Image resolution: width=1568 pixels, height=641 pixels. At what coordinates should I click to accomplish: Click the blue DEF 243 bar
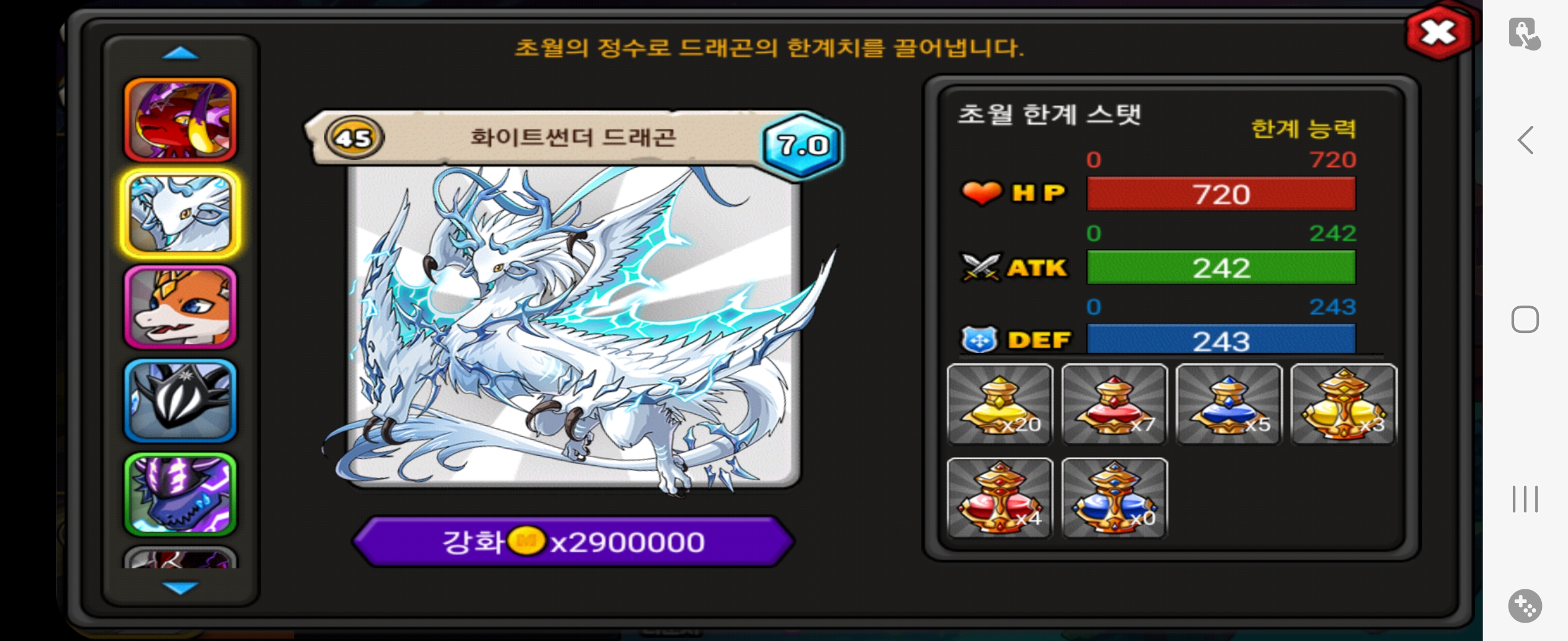tap(1221, 340)
